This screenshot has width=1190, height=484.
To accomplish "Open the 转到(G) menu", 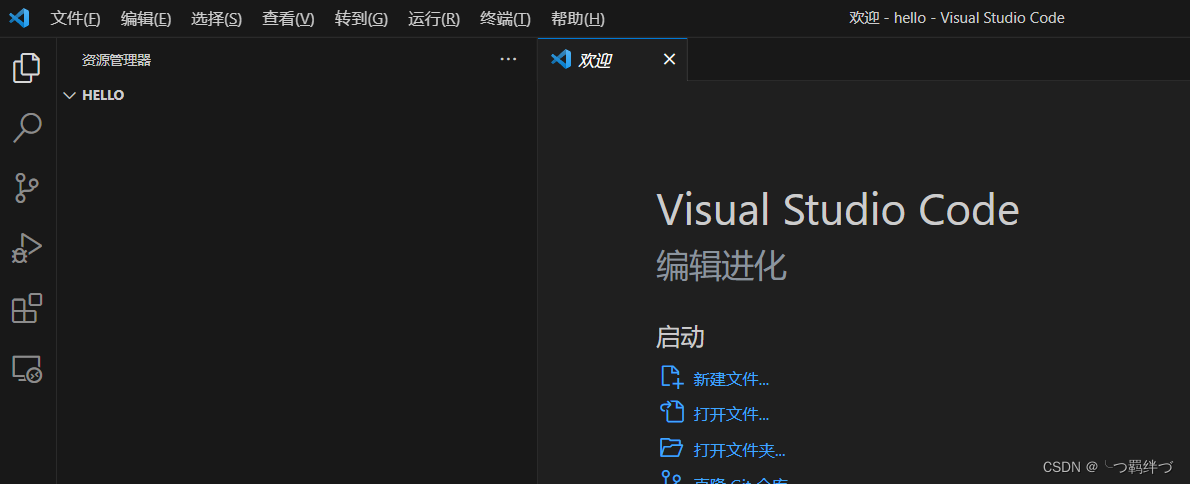I will click(x=361, y=18).
